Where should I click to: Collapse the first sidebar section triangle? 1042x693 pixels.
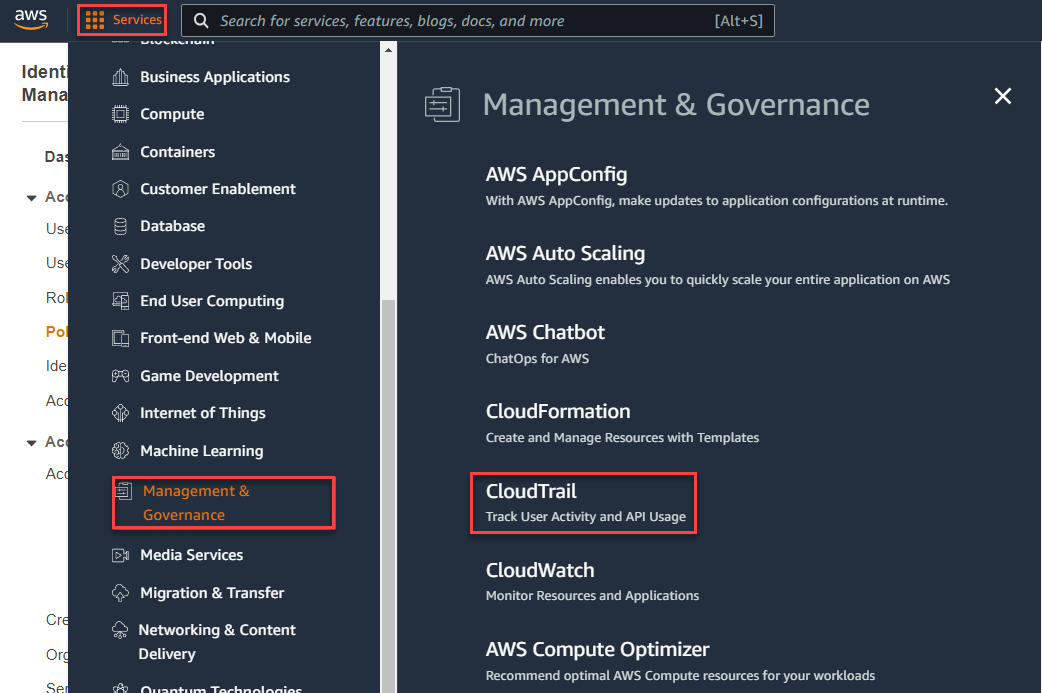pos(31,196)
